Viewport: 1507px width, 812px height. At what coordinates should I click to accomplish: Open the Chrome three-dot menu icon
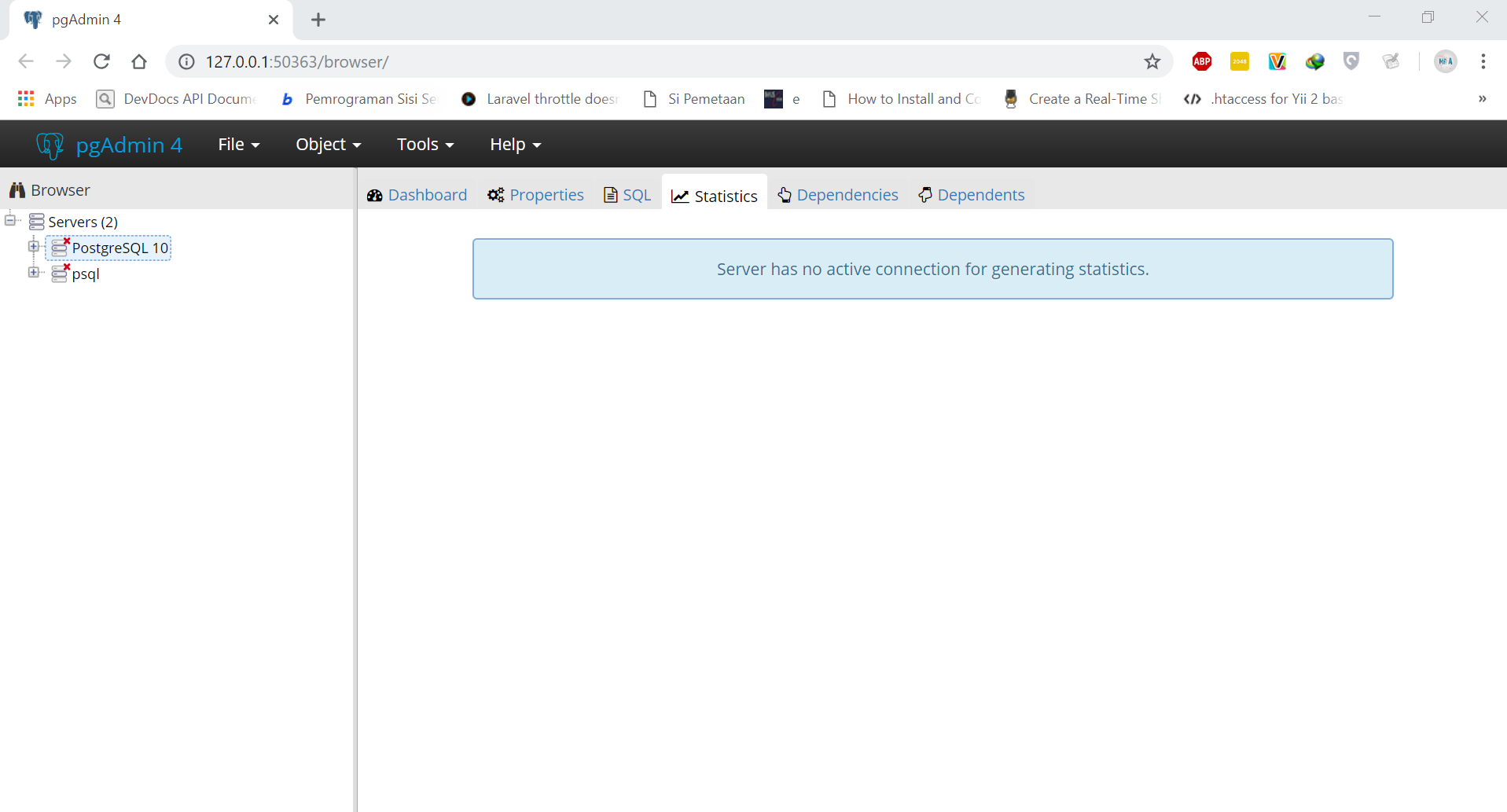[1484, 61]
